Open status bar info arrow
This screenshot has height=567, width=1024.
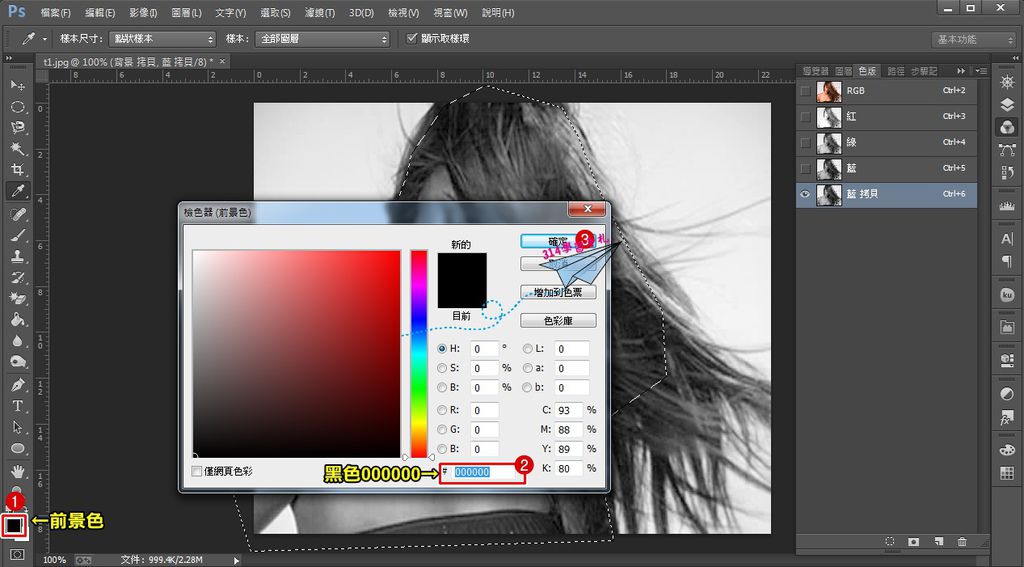[236, 560]
